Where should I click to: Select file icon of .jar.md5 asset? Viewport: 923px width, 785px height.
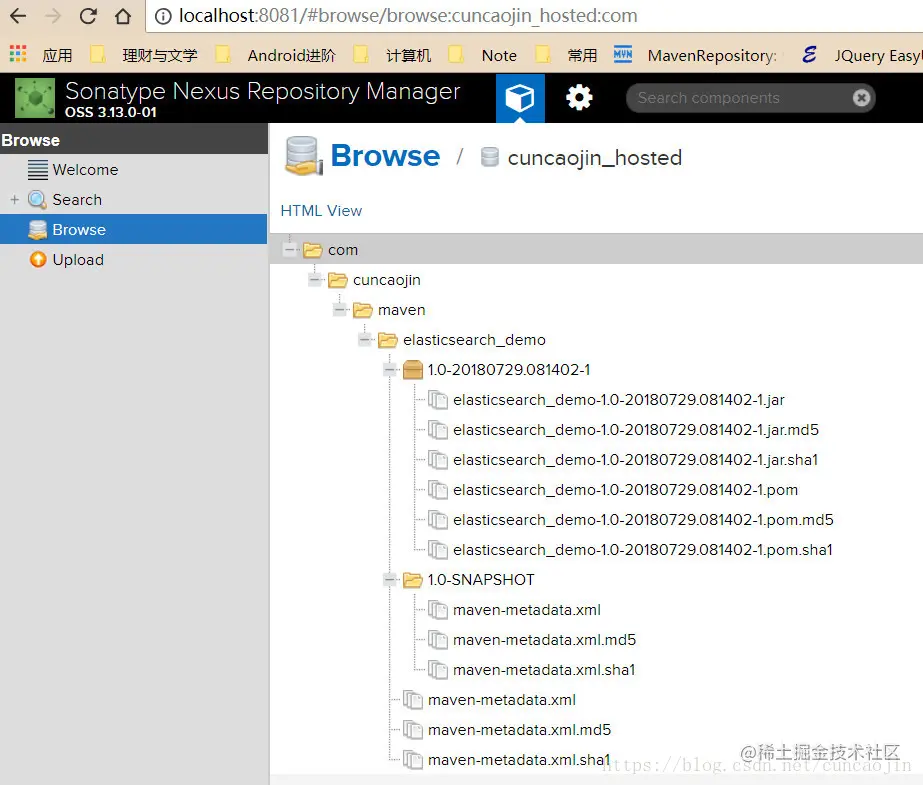click(438, 430)
